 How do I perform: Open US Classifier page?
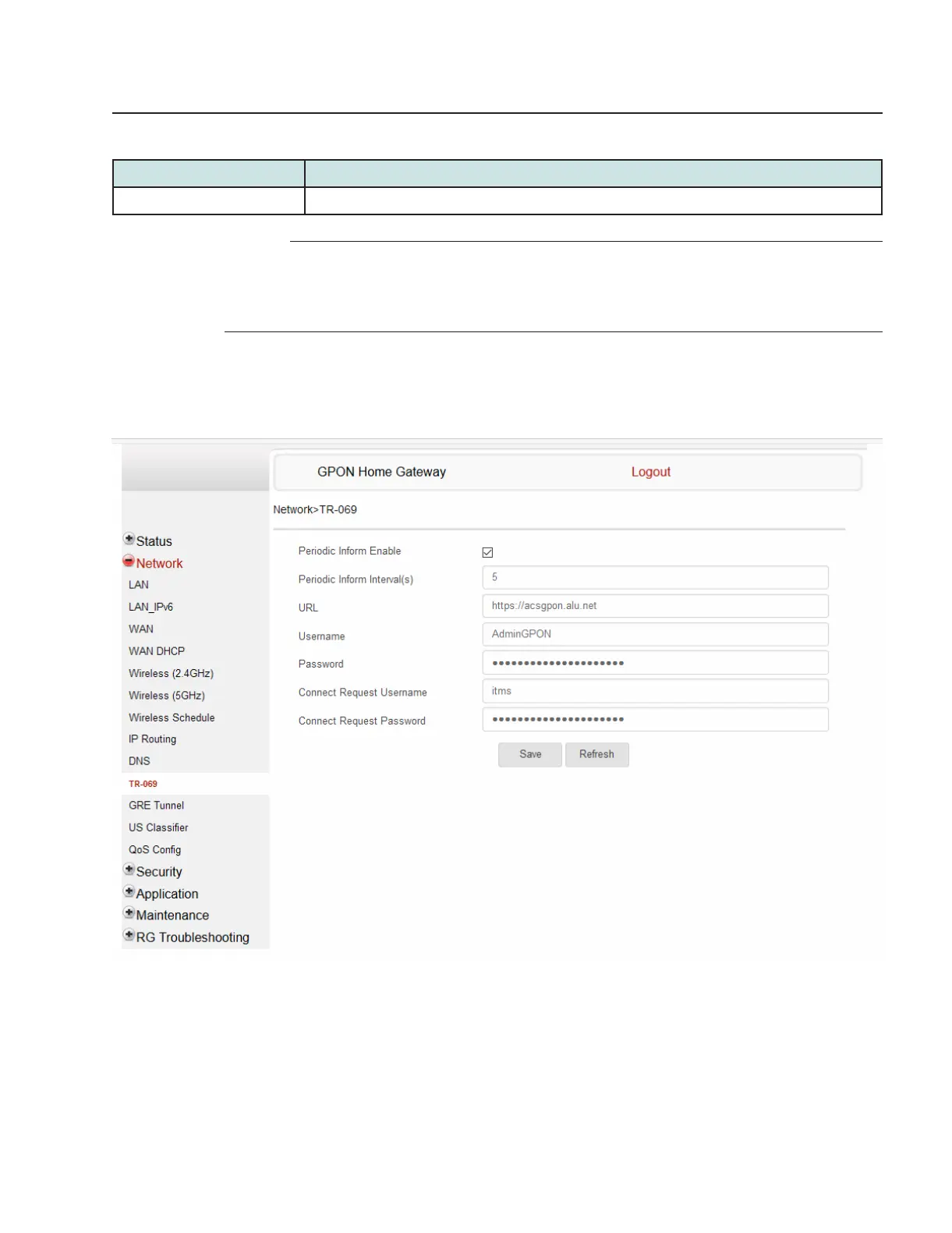pyautogui.click(x=158, y=827)
